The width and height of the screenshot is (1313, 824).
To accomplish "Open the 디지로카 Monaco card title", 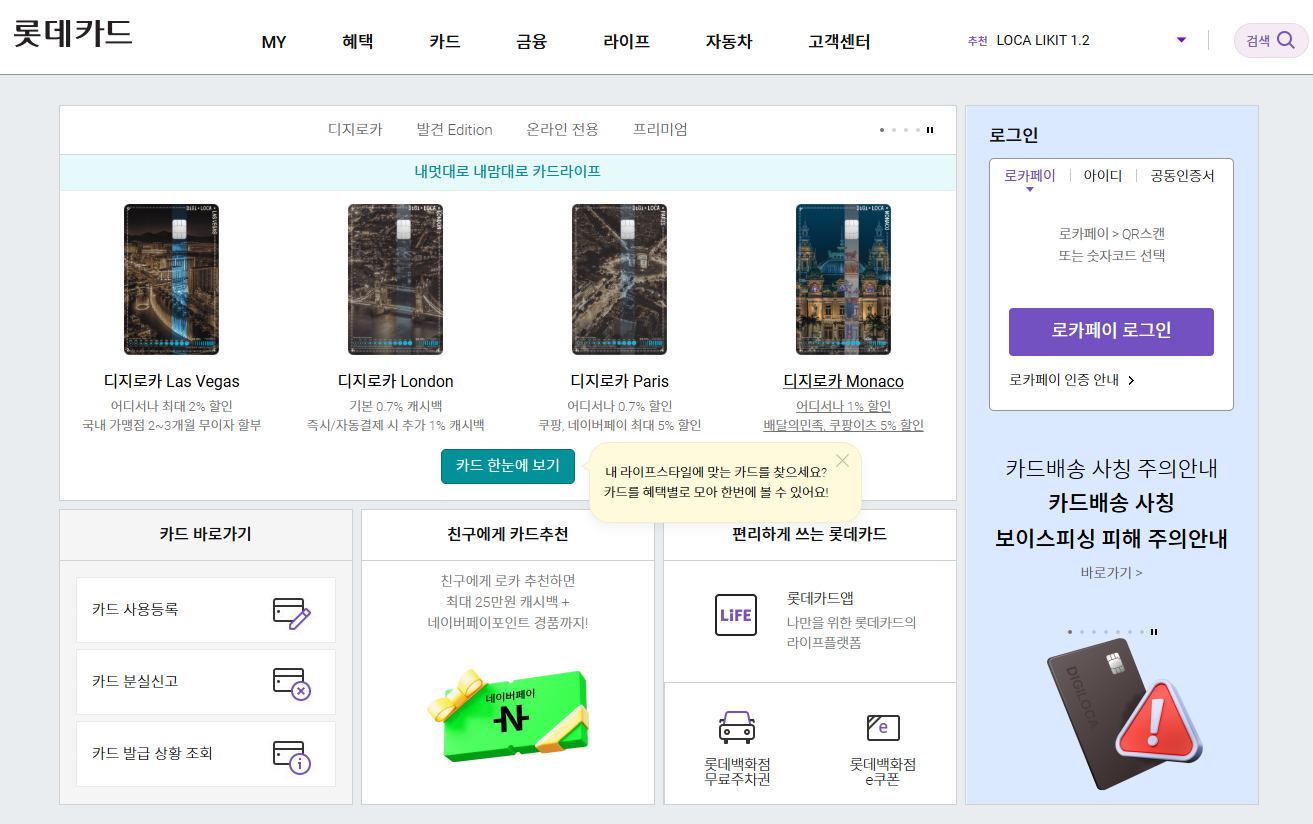I will pos(843,381).
